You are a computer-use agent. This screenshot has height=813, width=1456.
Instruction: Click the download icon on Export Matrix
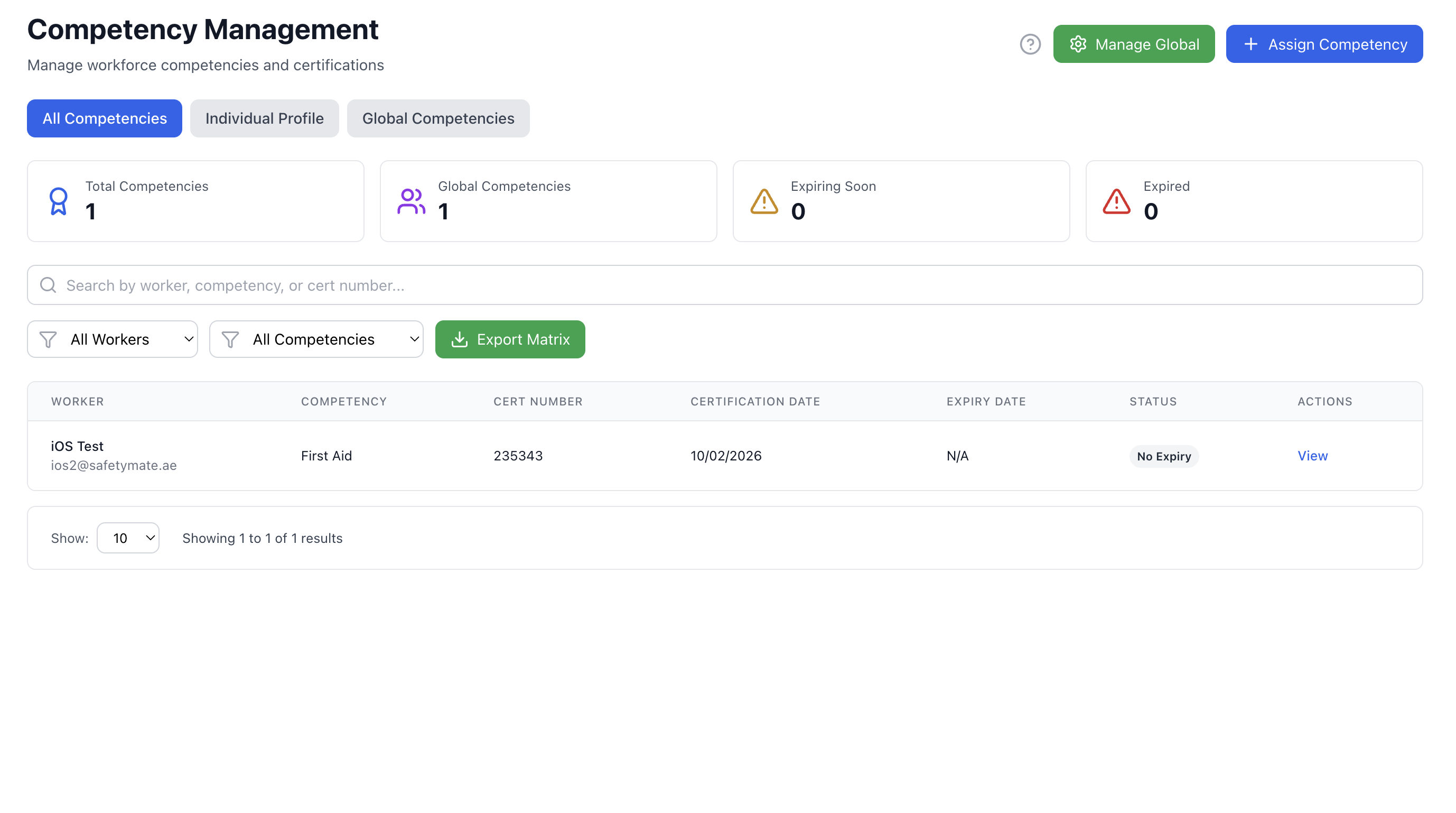(460, 339)
